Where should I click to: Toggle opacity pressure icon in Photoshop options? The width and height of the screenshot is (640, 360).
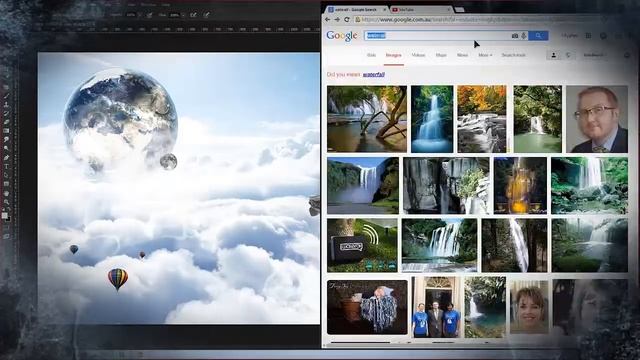150,15
